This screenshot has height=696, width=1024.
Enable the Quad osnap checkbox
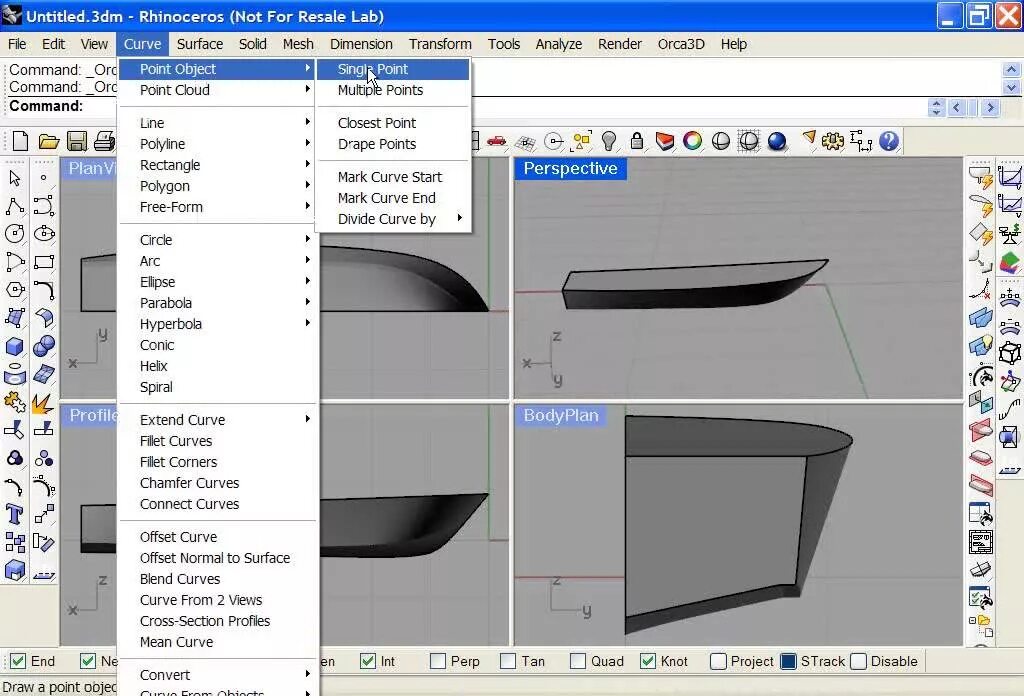coord(577,661)
